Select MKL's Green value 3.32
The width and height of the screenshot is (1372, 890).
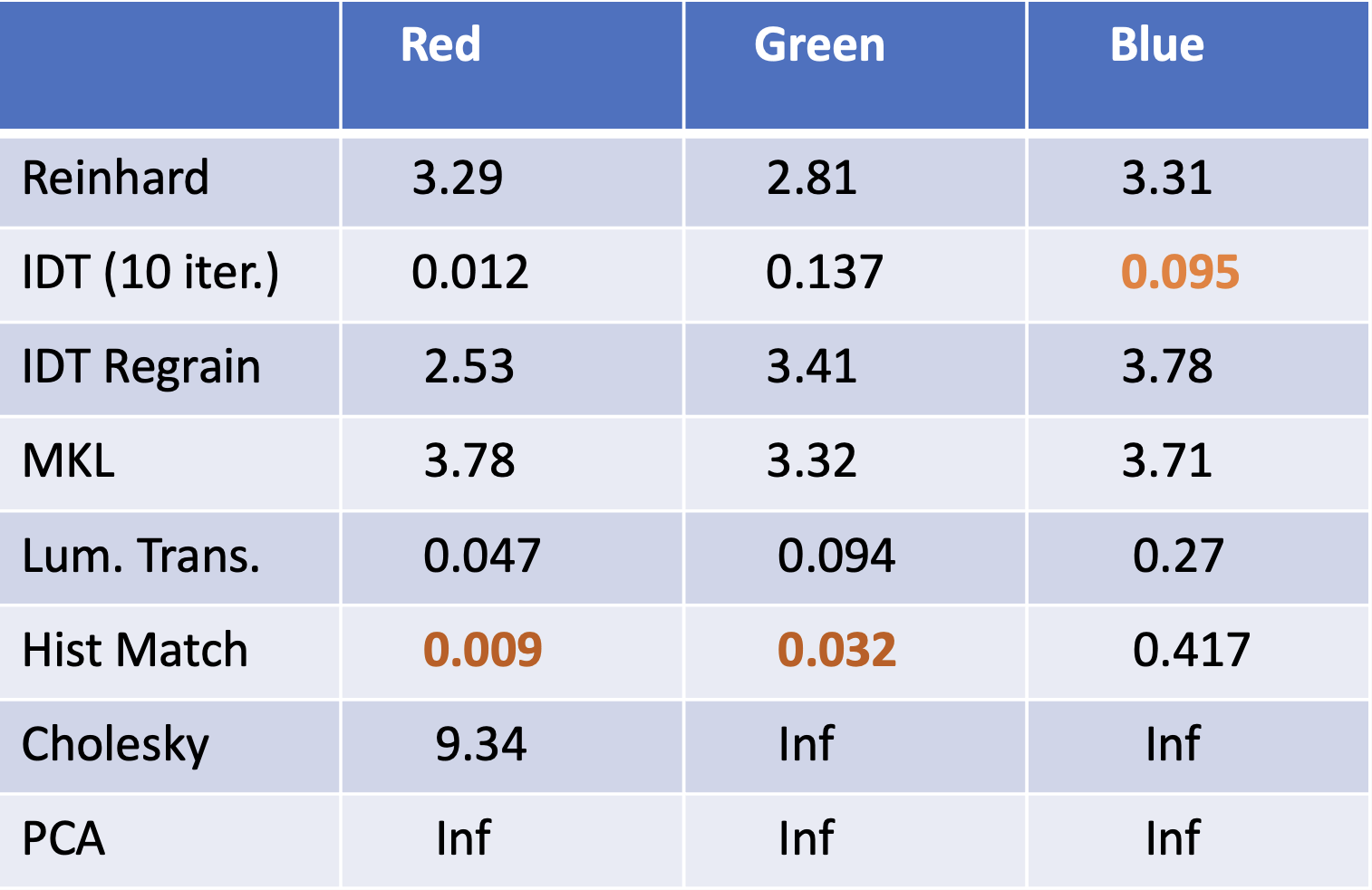click(812, 461)
